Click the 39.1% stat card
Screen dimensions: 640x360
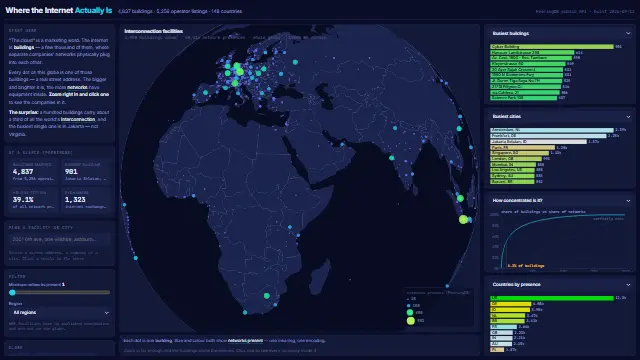point(33,200)
